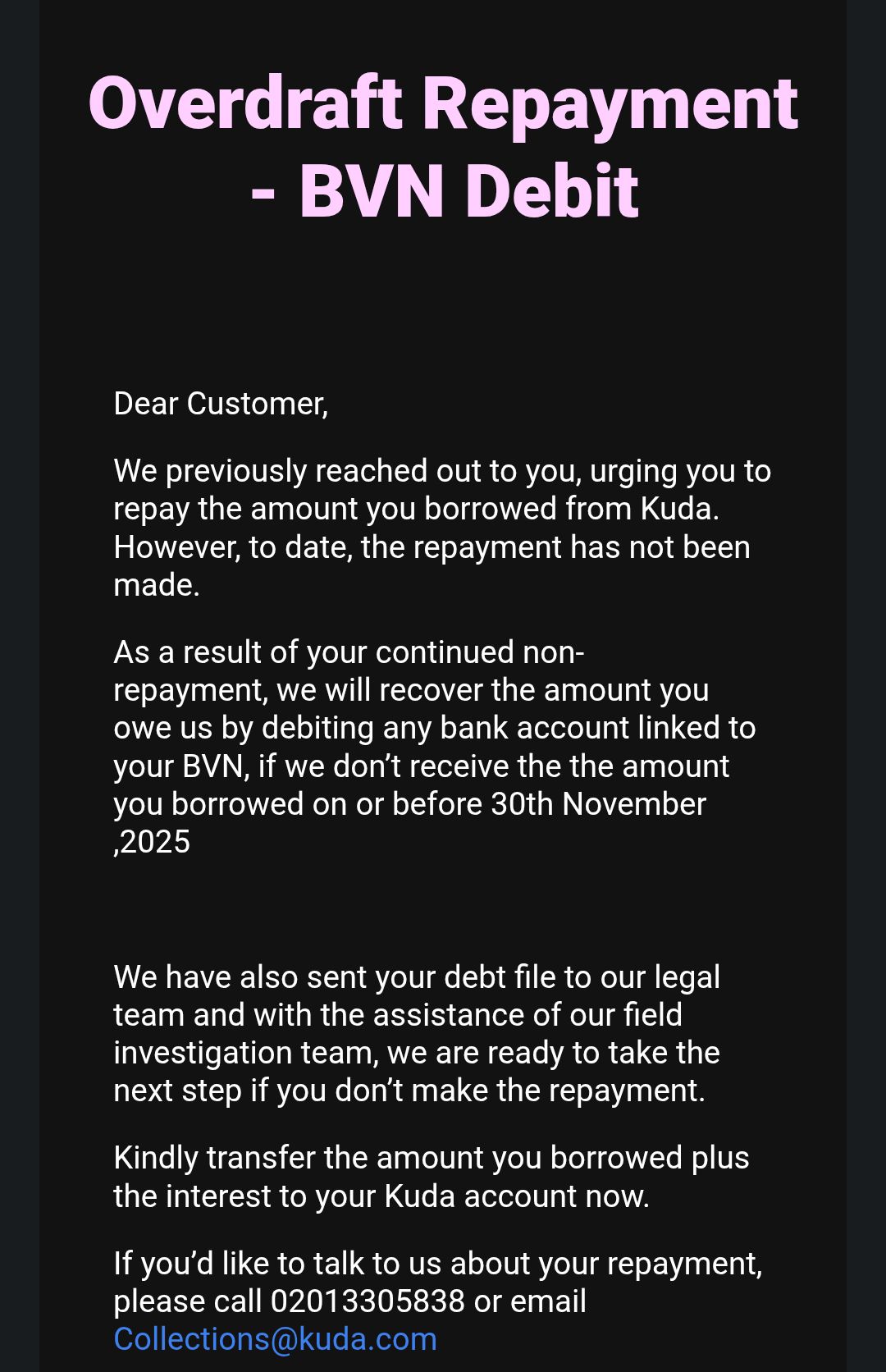This screenshot has height=1372, width=886.
Task: Click the word "Kuda." in the first paragraph
Action: click(x=679, y=509)
